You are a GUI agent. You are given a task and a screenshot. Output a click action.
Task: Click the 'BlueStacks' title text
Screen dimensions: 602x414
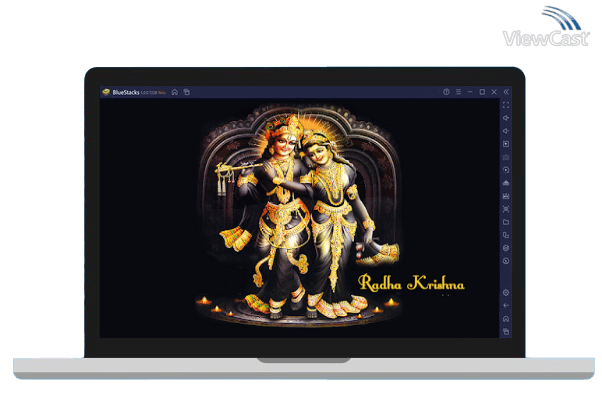click(x=126, y=93)
